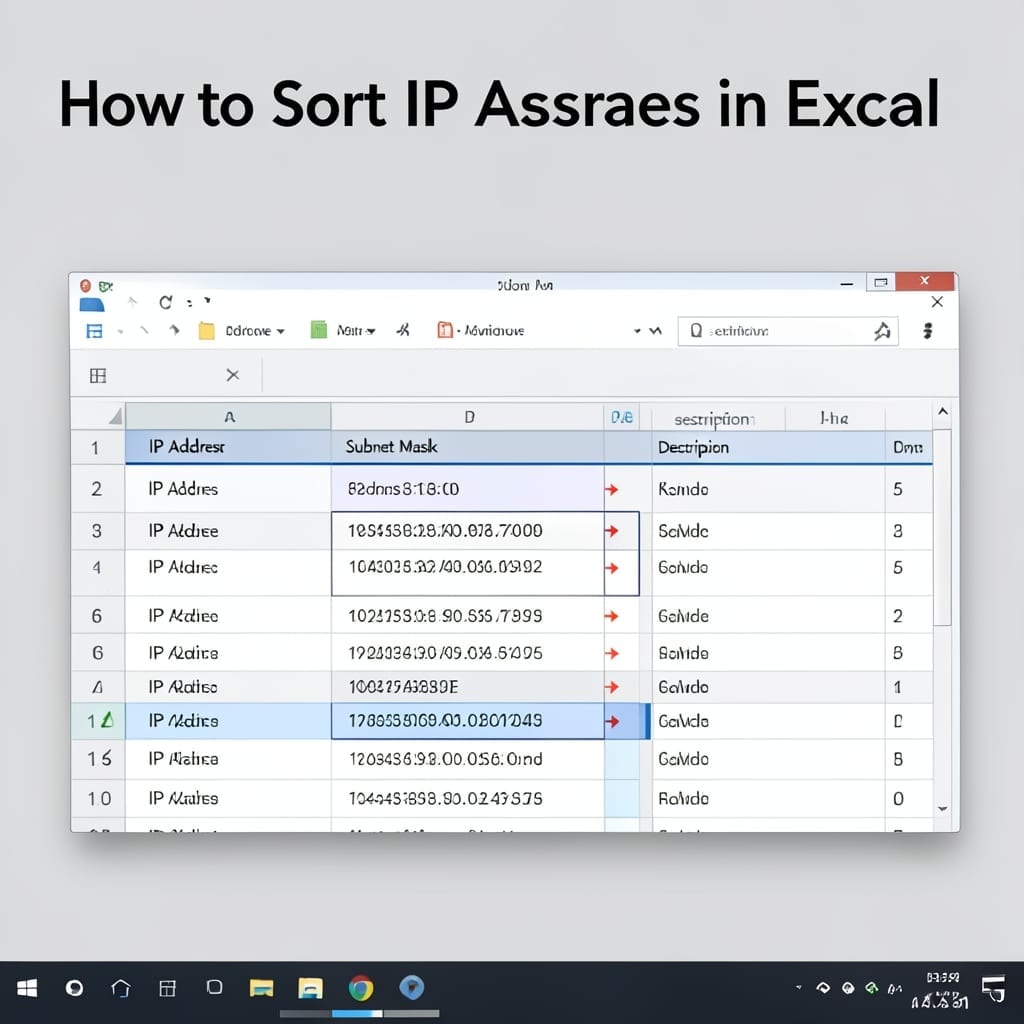The width and height of the screenshot is (1024, 1024).
Task: Open Chrome from the taskbar
Action: (x=361, y=988)
